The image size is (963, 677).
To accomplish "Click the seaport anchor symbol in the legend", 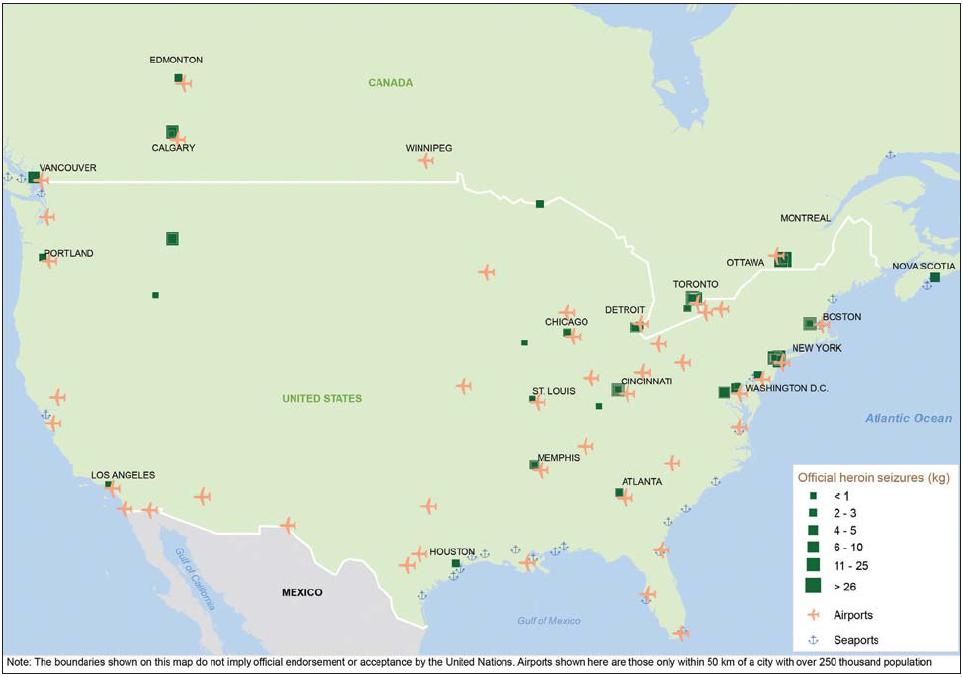I will tap(813, 640).
